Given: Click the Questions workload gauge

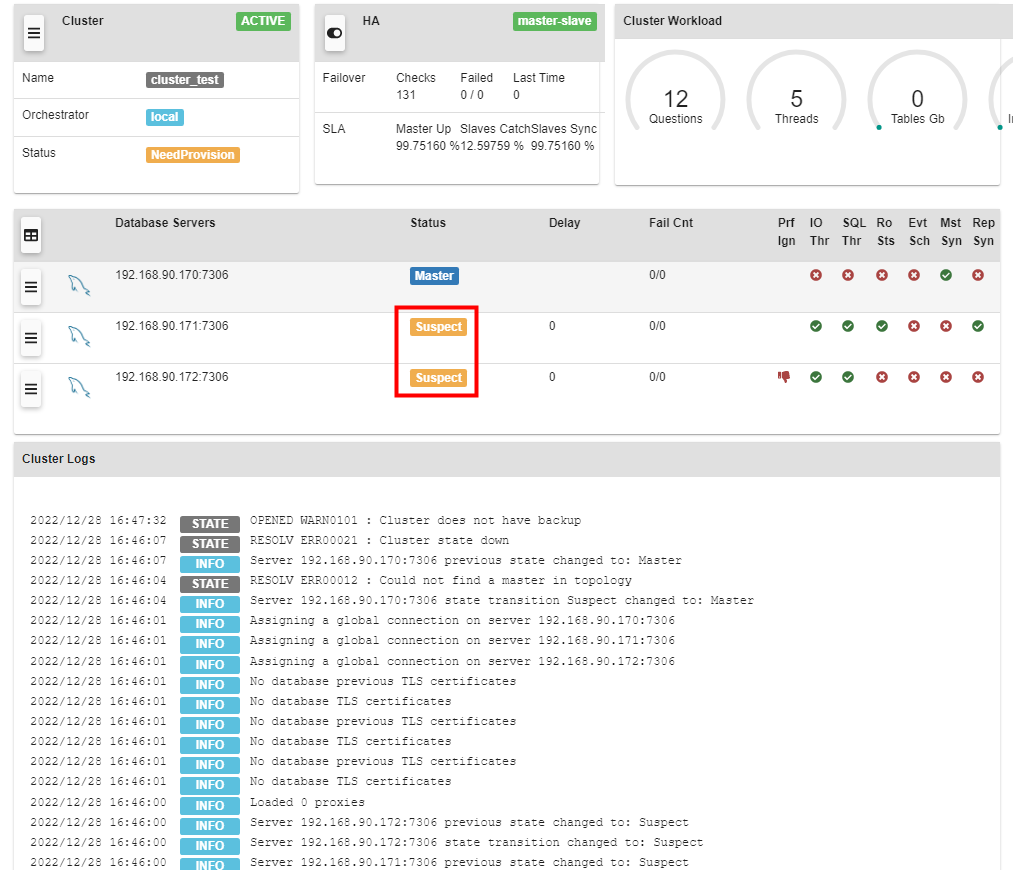Looking at the screenshot, I should coord(676,98).
